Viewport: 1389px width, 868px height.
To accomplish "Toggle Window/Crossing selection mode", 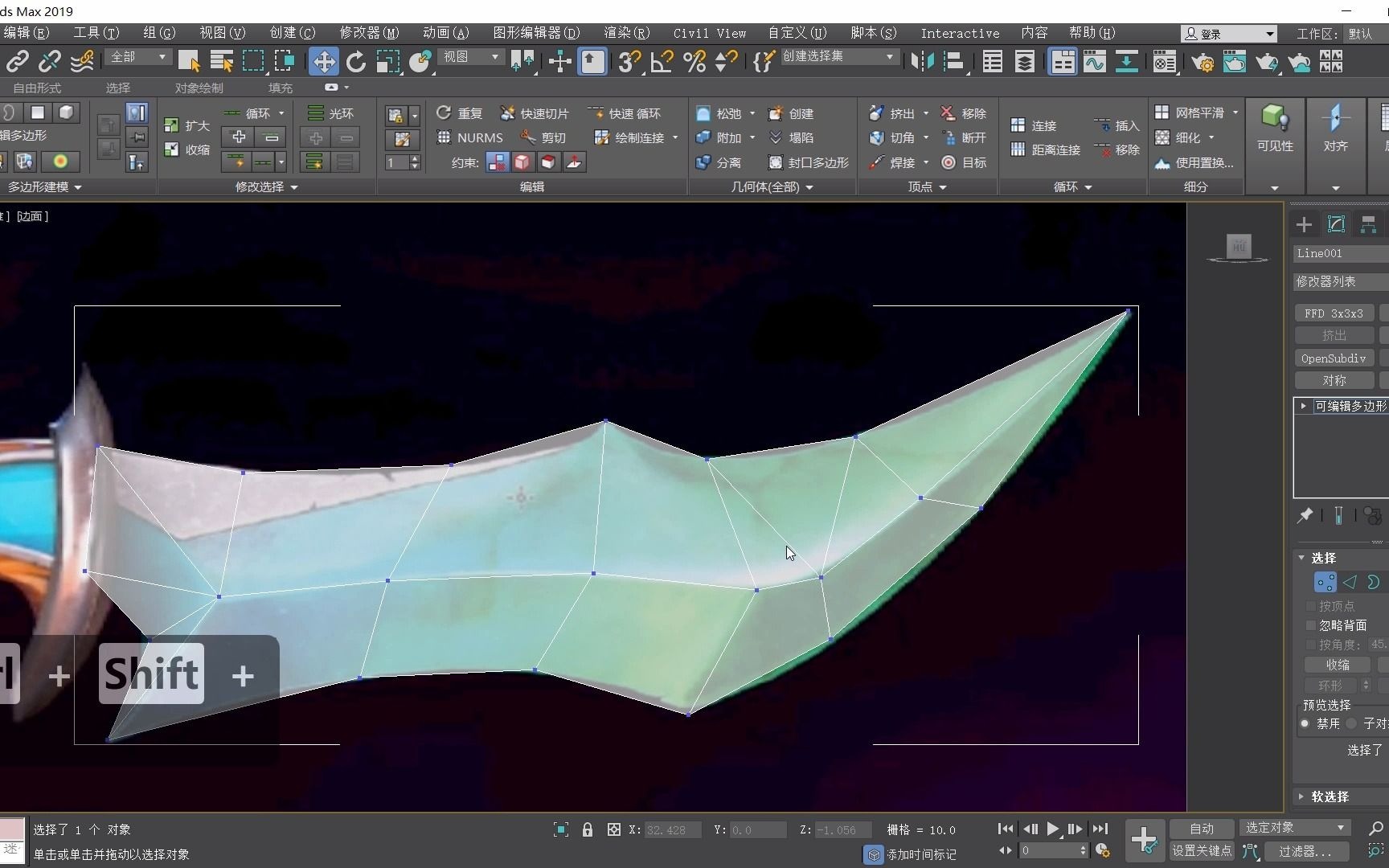I will [x=285, y=62].
